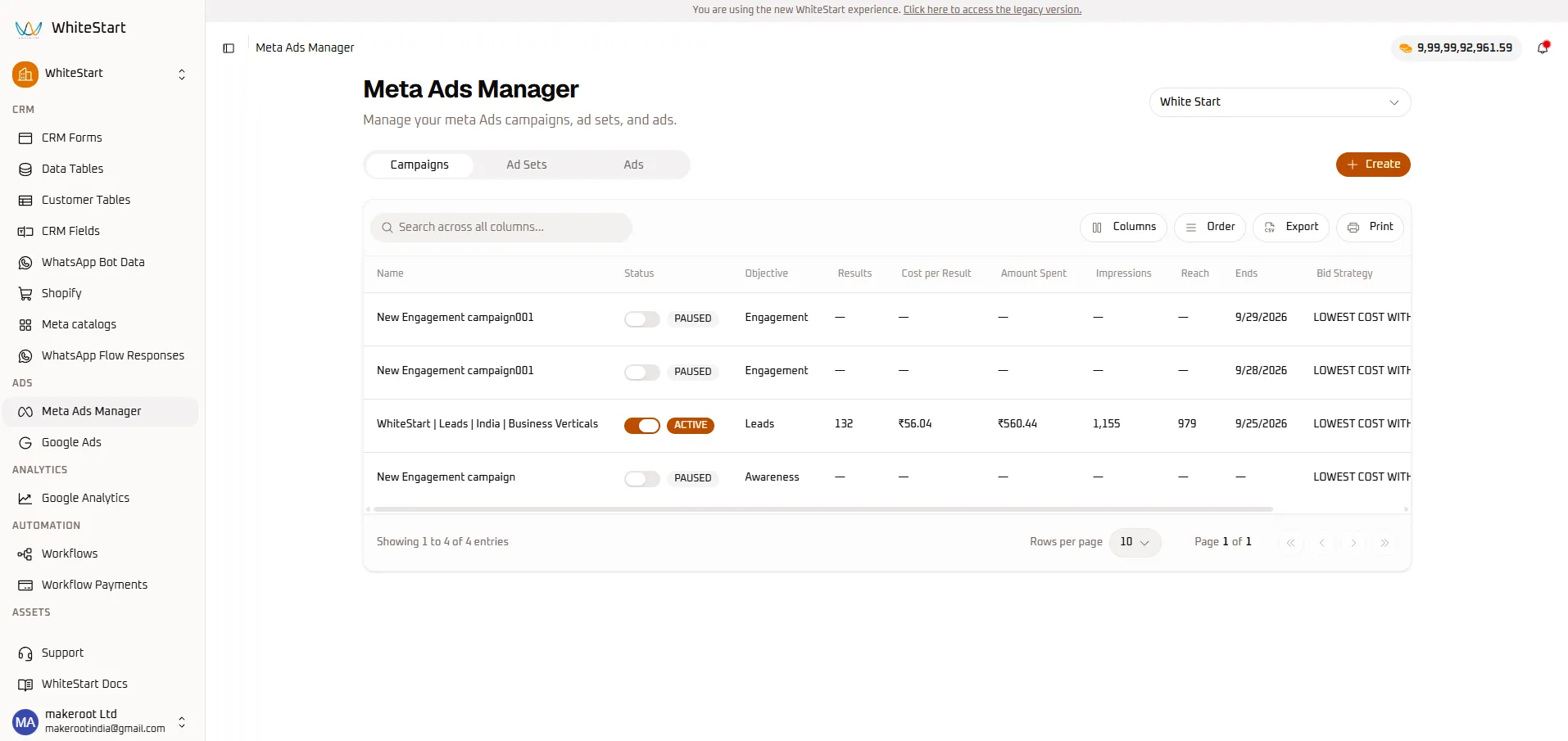Open the White Start ad account dropdown

click(x=1280, y=102)
